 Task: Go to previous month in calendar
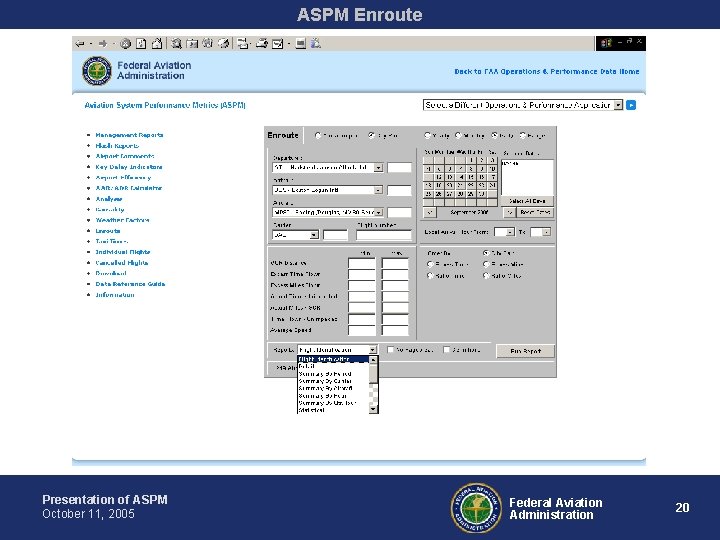(429, 212)
